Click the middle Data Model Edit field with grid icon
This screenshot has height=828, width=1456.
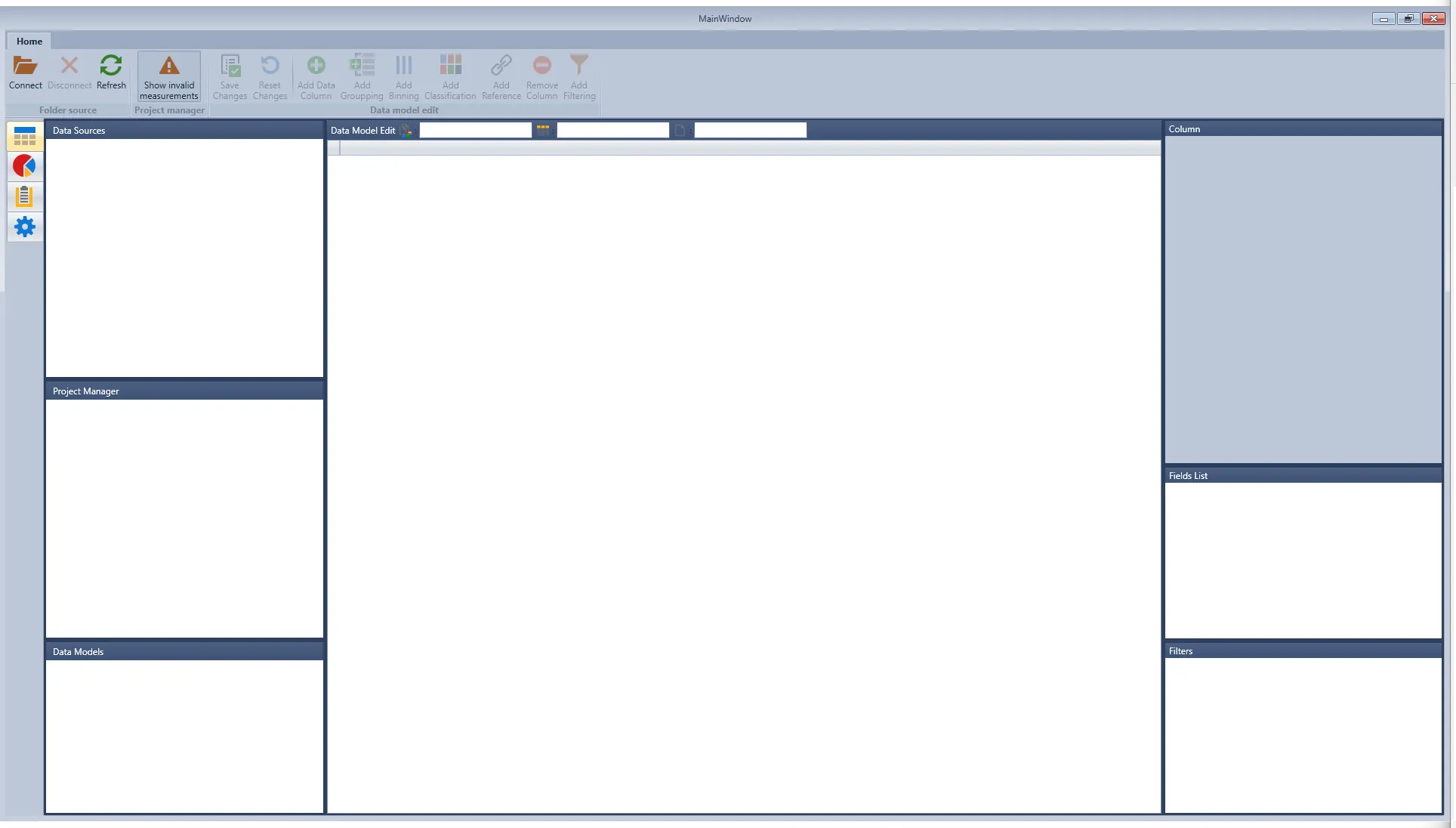(x=612, y=130)
